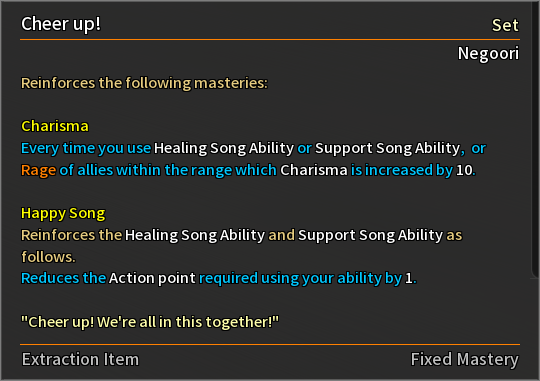Click the "Negoori" character name
Viewport: 540px width, 381px height.
pos(488,54)
